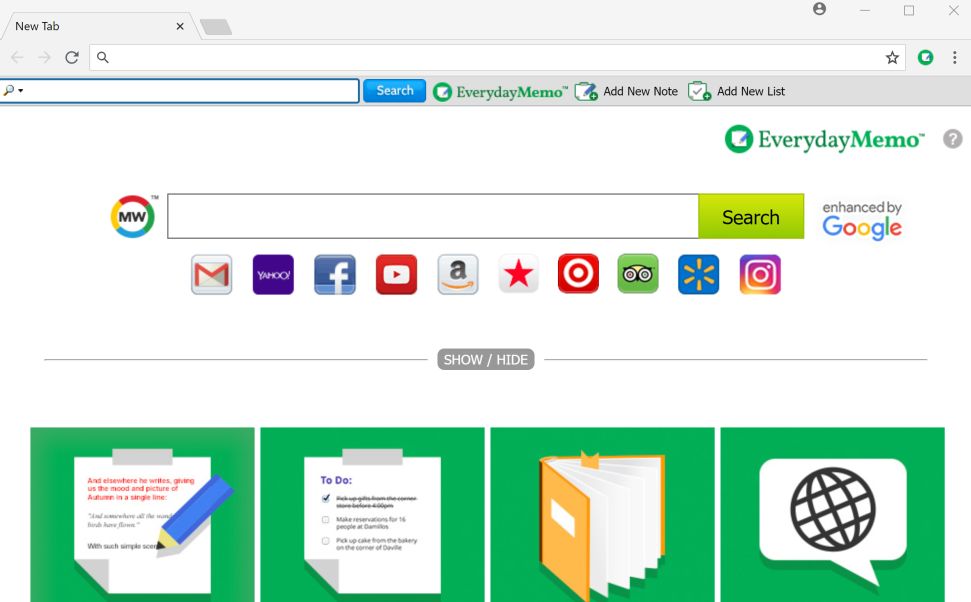Click the Add New Note toolbar icon
Viewport: 971px width, 602px height.
(584, 90)
